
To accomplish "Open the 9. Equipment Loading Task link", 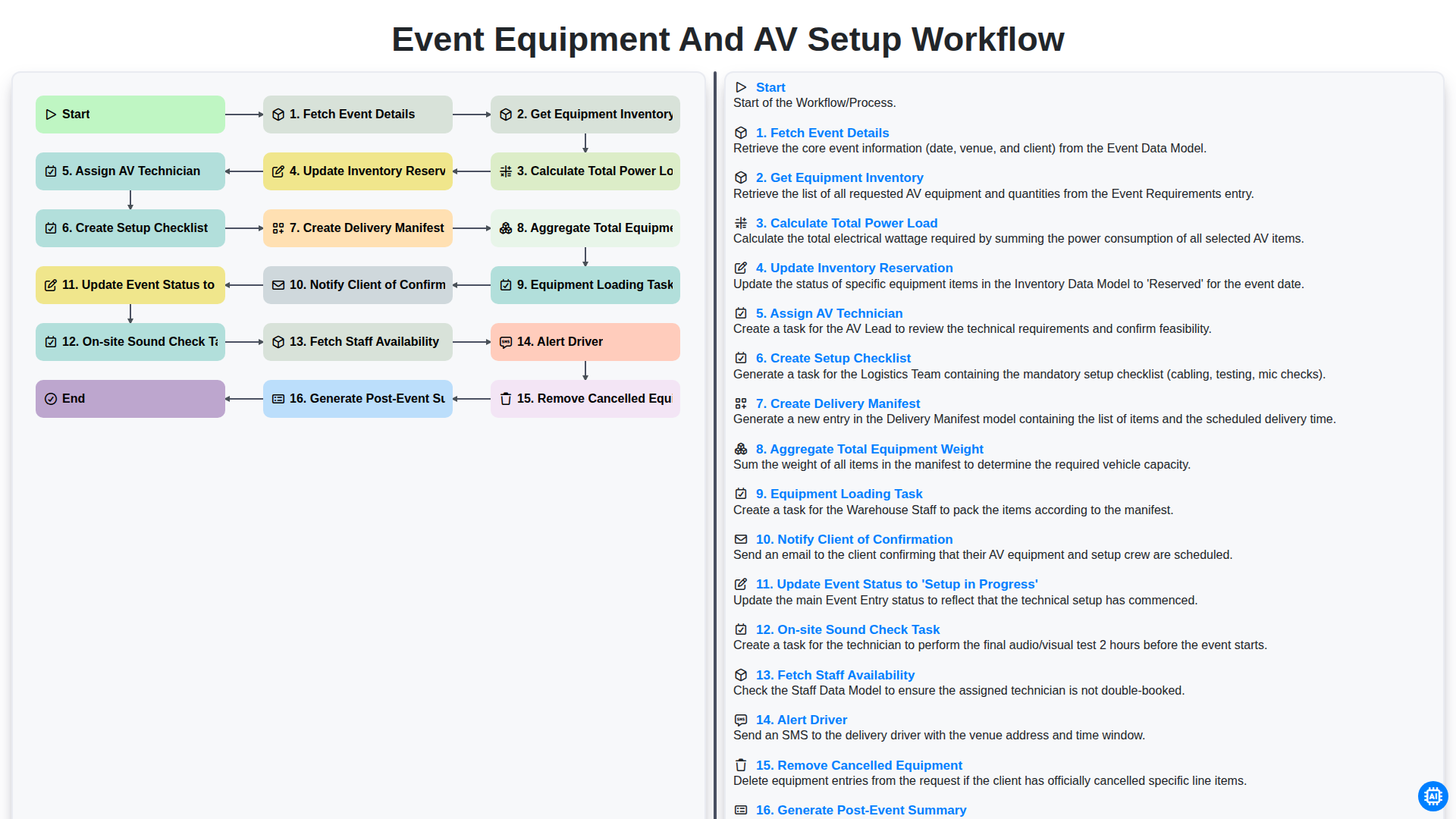I will coord(839,494).
